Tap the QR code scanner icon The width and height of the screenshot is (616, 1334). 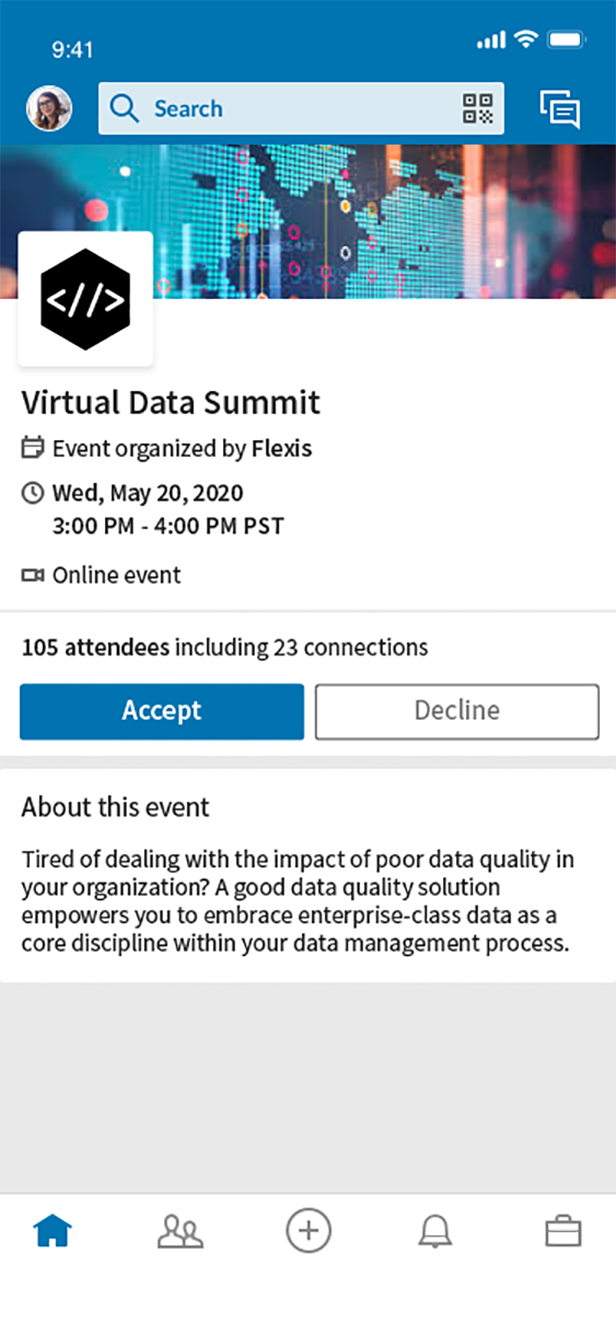tap(478, 108)
